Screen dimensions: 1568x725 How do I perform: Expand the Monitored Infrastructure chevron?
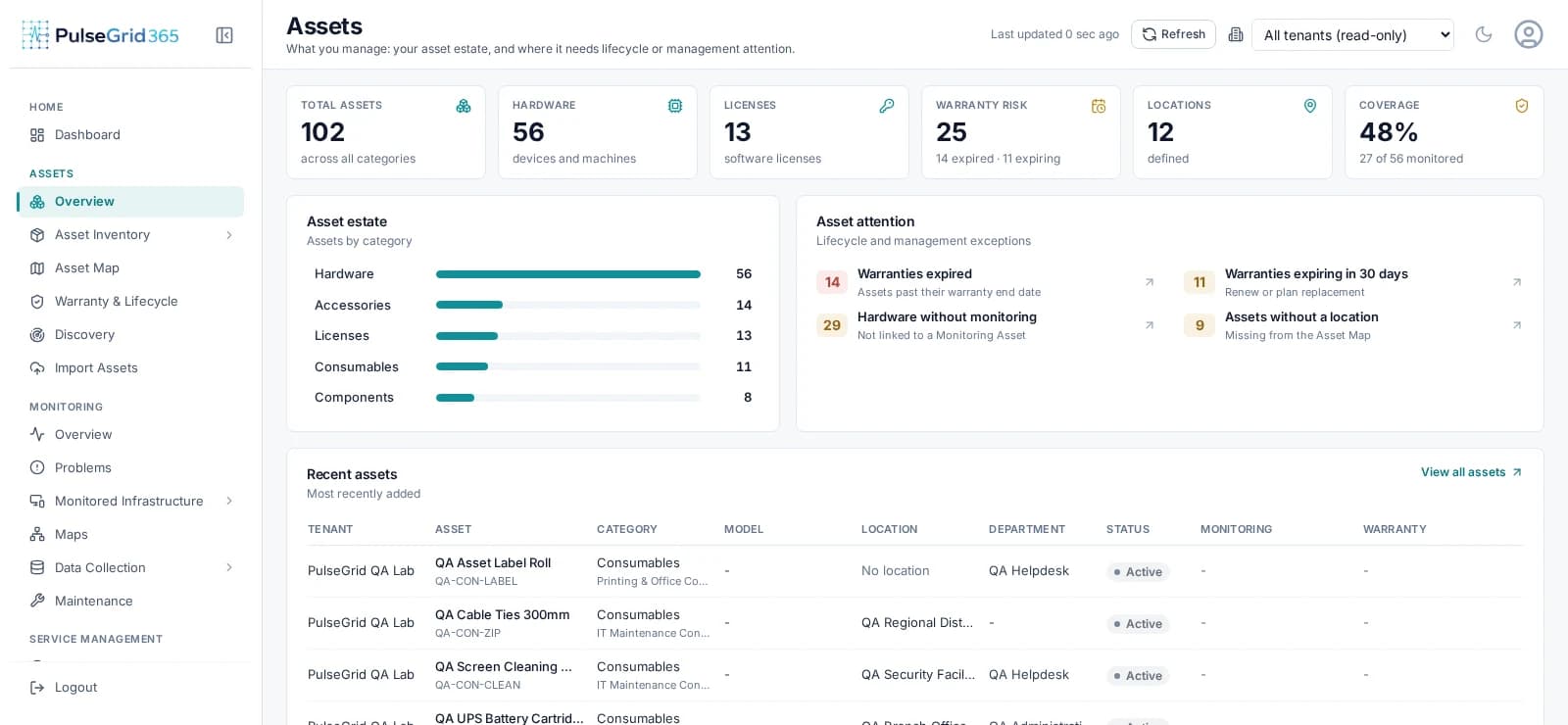pos(229,502)
